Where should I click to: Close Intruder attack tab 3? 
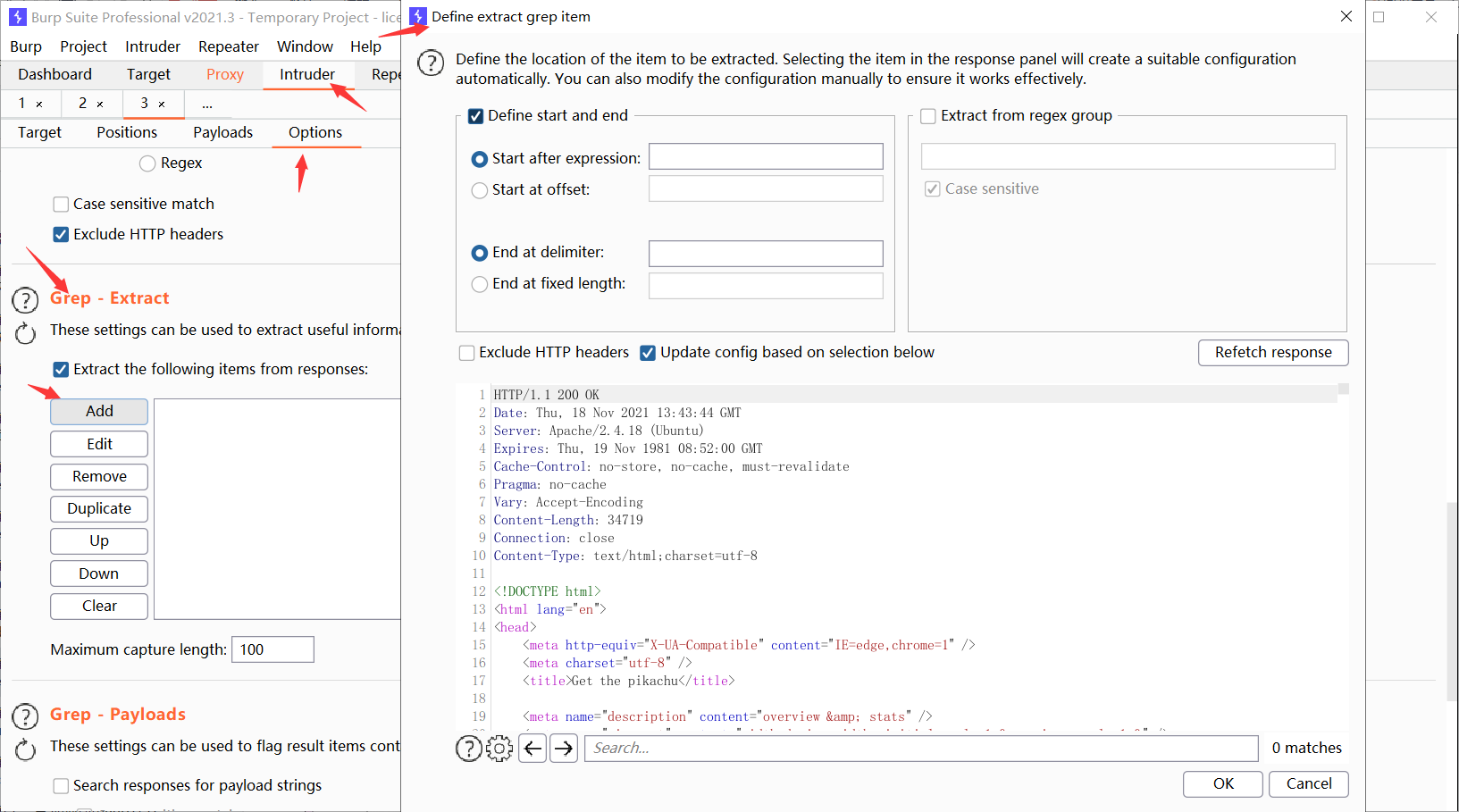coord(162,105)
